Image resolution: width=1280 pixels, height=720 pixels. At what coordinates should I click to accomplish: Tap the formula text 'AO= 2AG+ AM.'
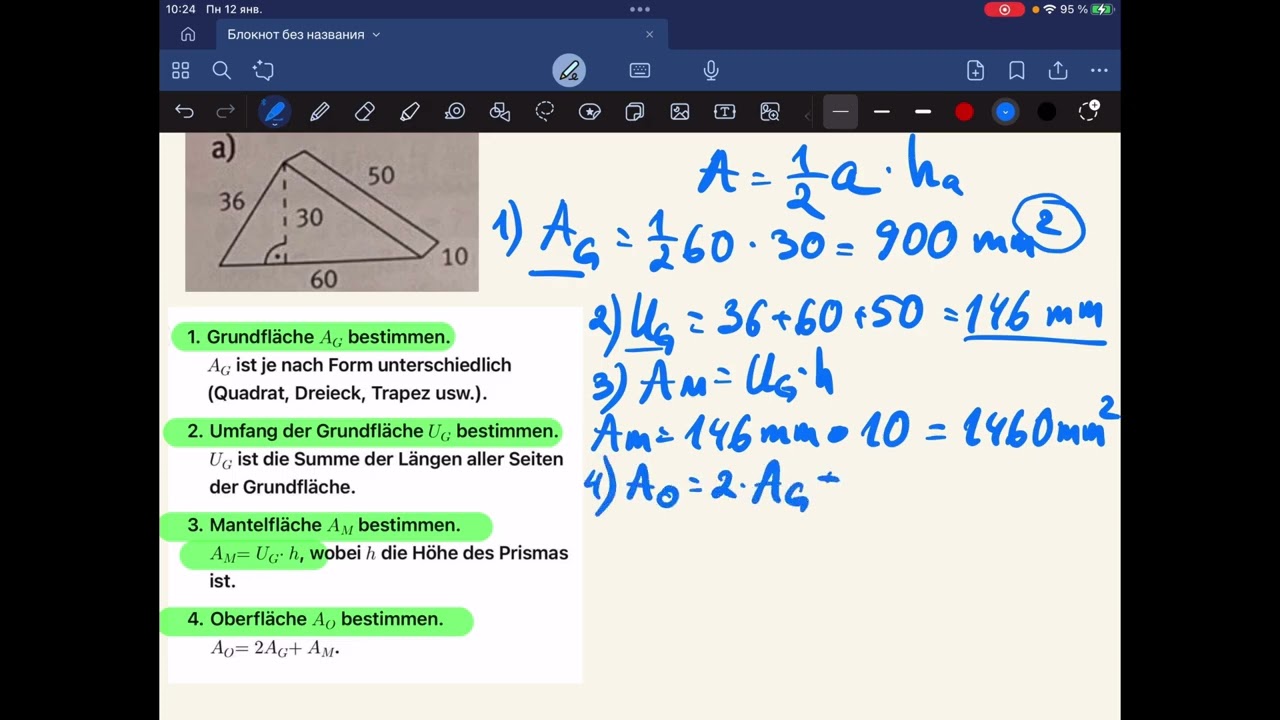click(x=275, y=648)
